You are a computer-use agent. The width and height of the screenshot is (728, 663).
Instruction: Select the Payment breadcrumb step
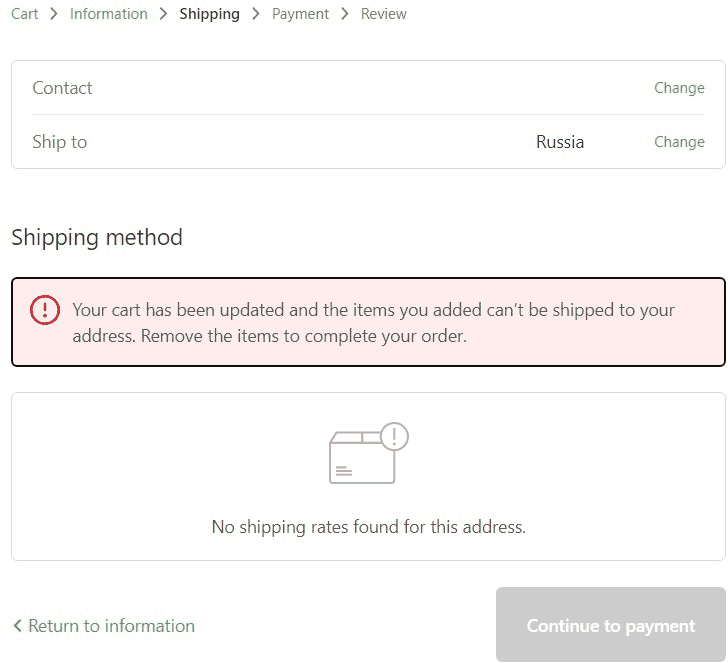[300, 14]
